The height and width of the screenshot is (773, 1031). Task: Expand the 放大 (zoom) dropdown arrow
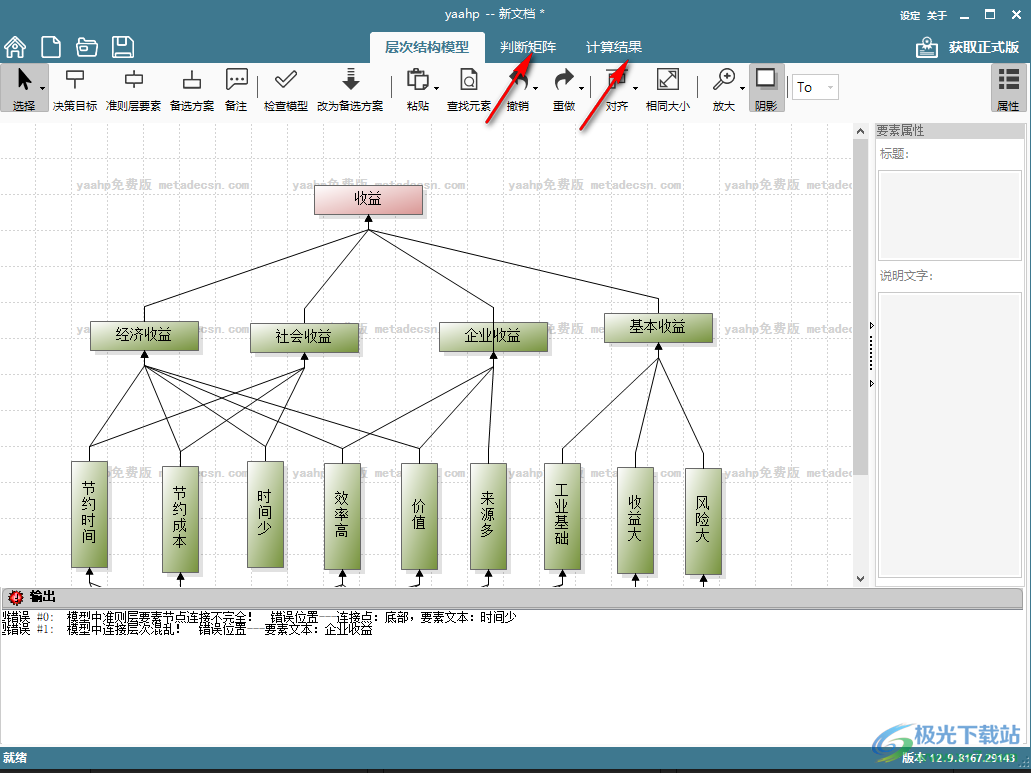point(743,88)
